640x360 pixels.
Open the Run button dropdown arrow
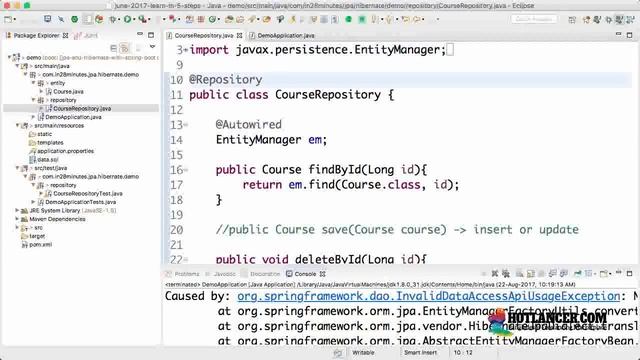(x=134, y=19)
